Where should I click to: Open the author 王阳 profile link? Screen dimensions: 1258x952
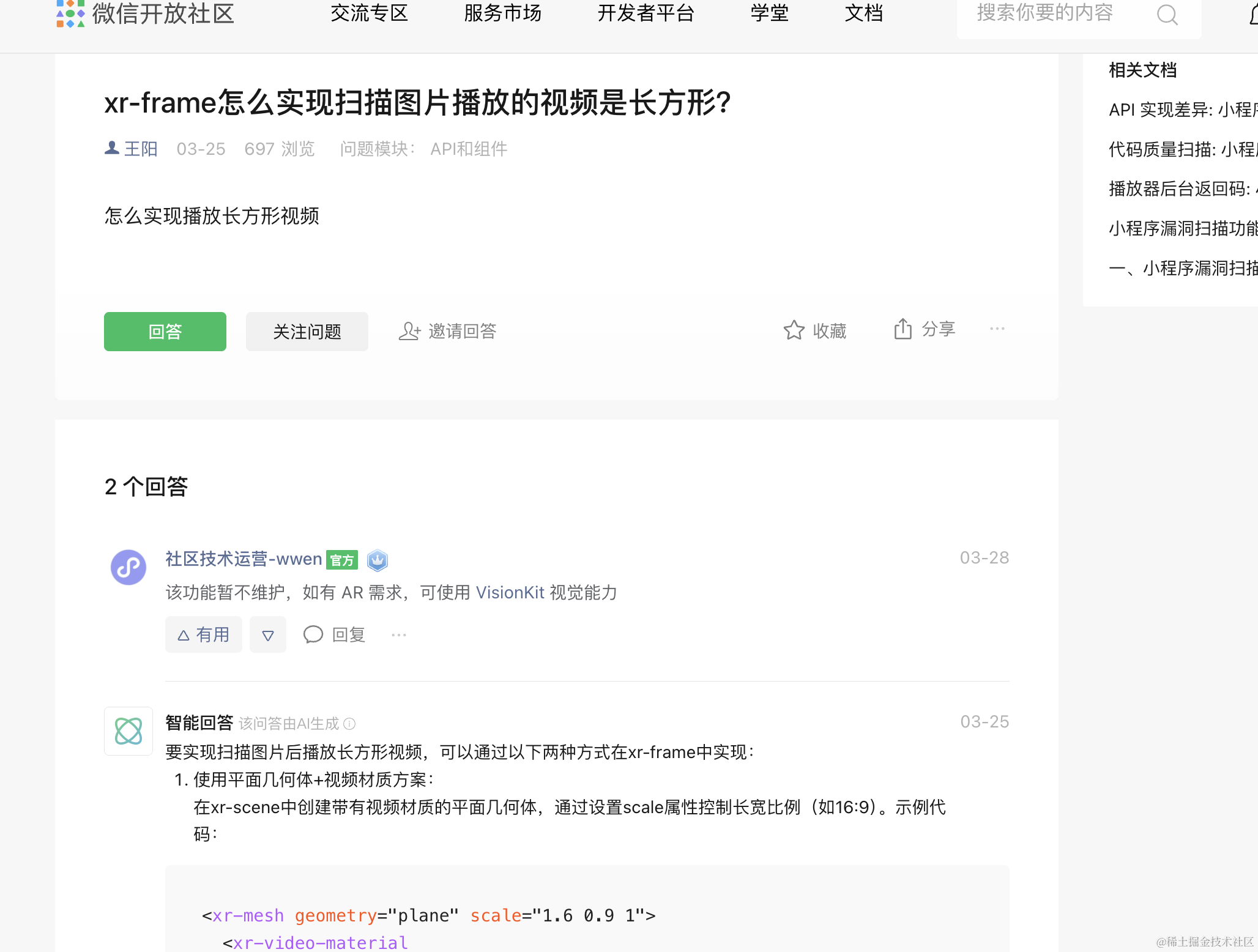coord(141,149)
